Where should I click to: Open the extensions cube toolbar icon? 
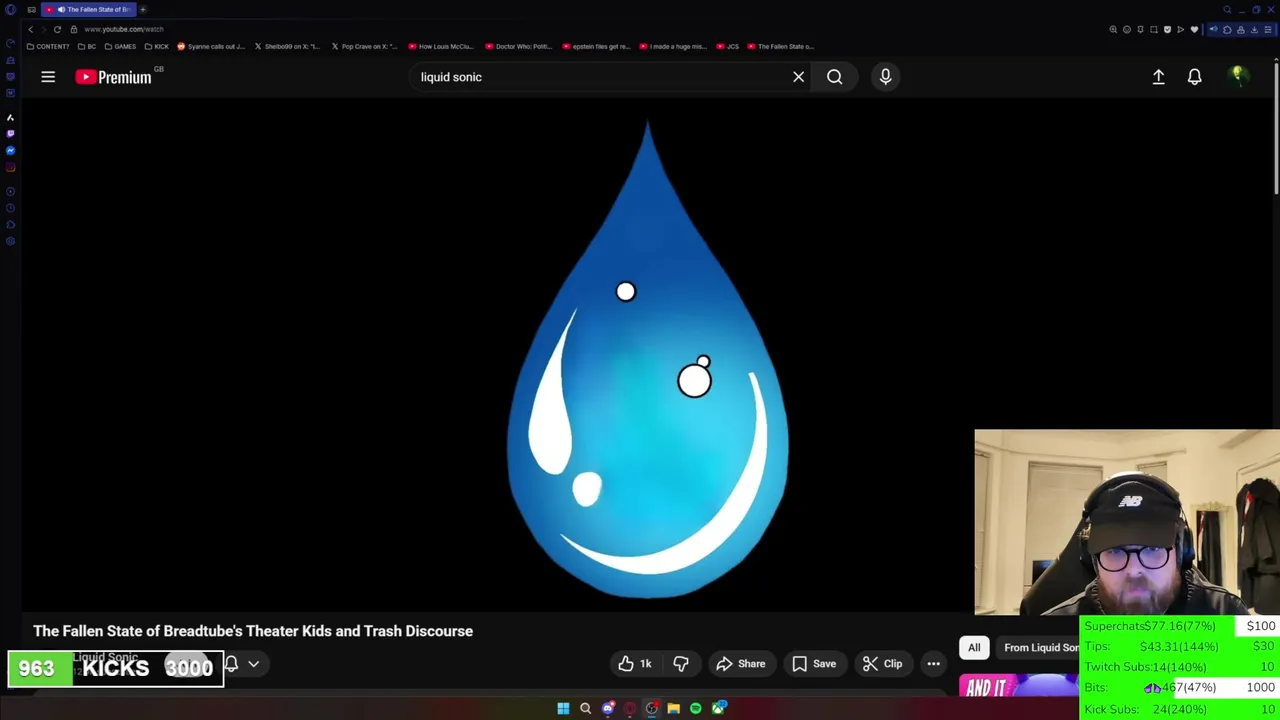pos(1227,29)
